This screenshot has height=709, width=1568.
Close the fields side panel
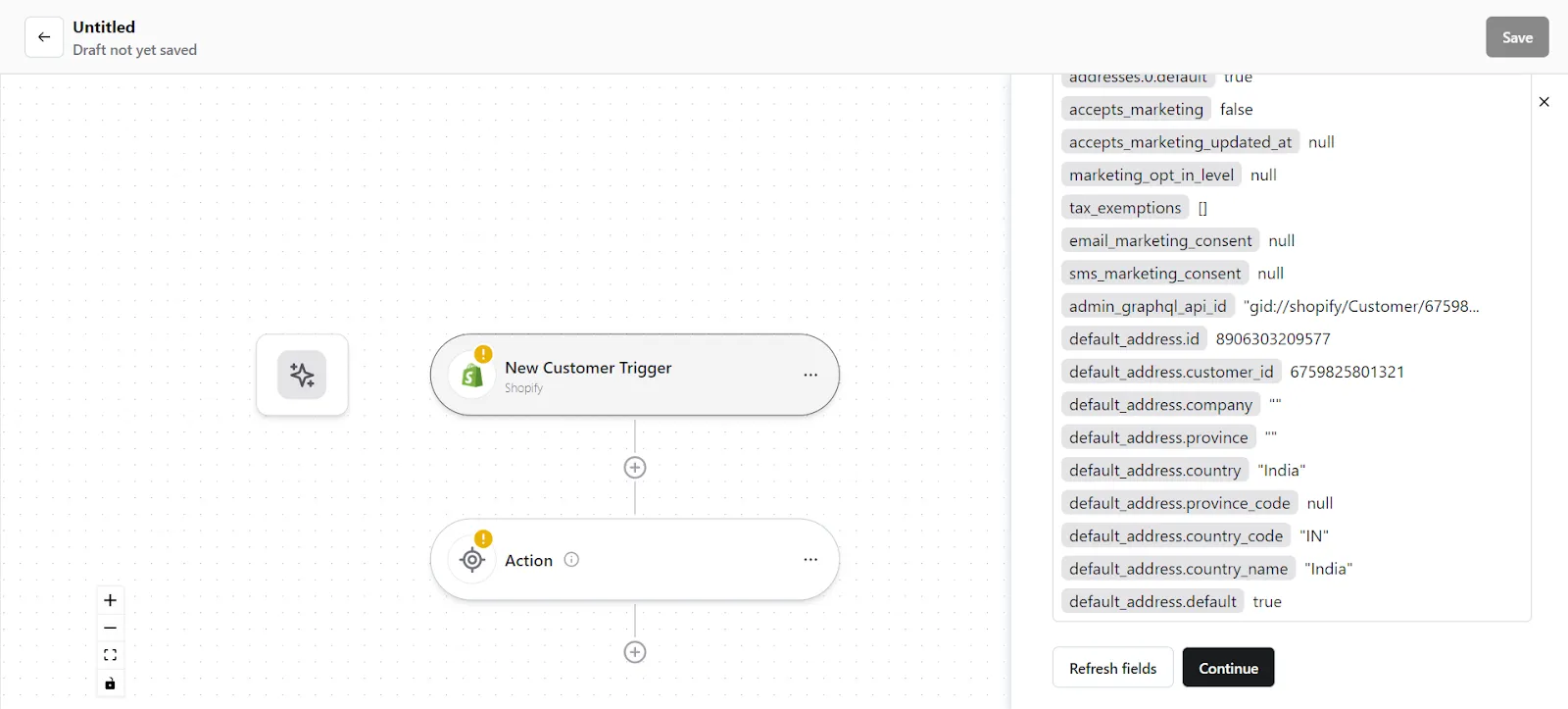point(1544,102)
